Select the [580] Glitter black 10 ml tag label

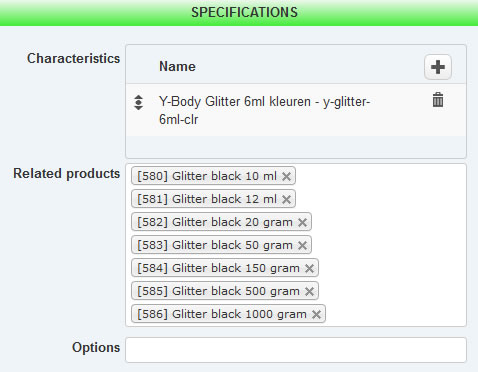207,176
